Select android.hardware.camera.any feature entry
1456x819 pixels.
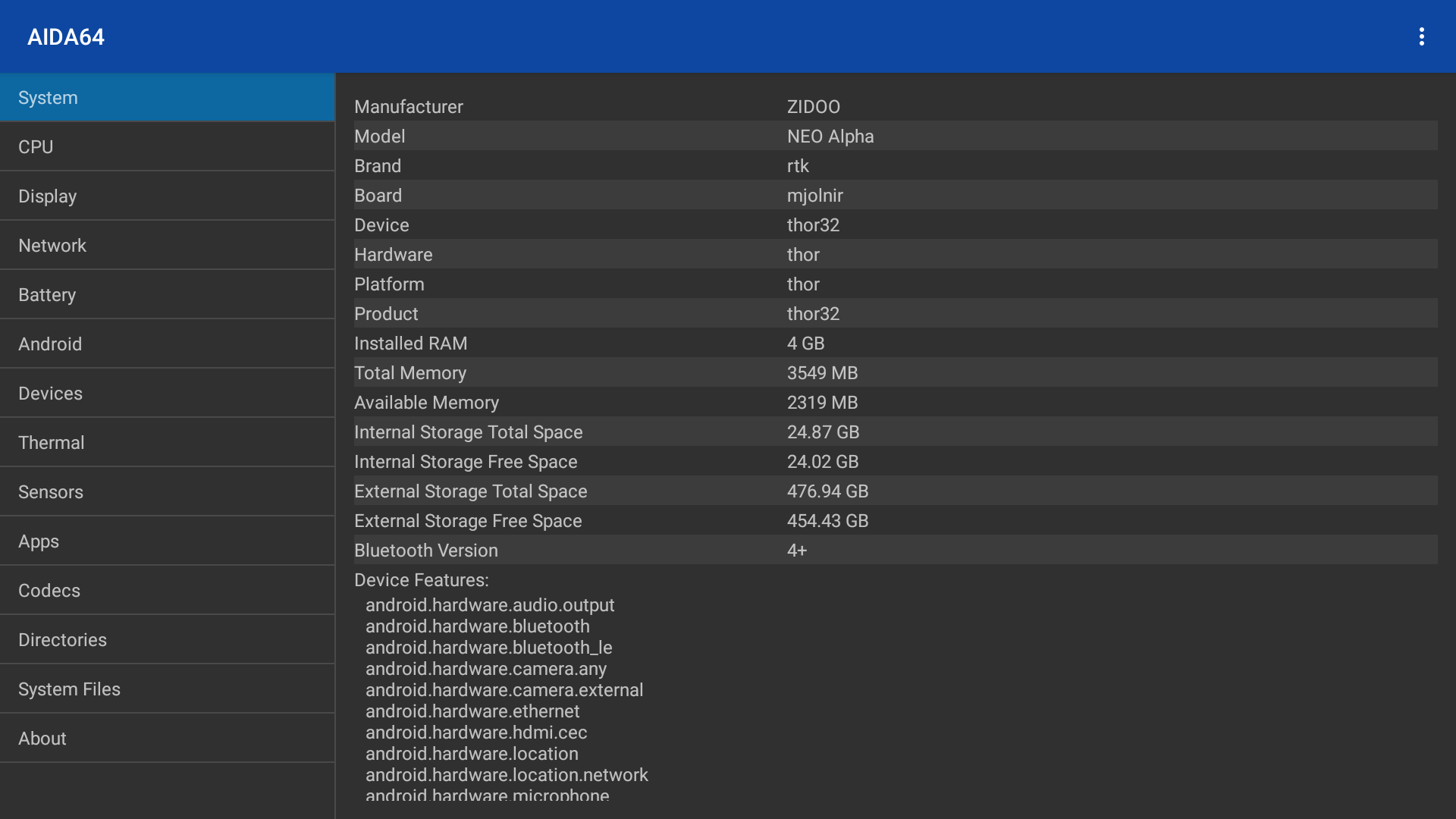pos(486,669)
